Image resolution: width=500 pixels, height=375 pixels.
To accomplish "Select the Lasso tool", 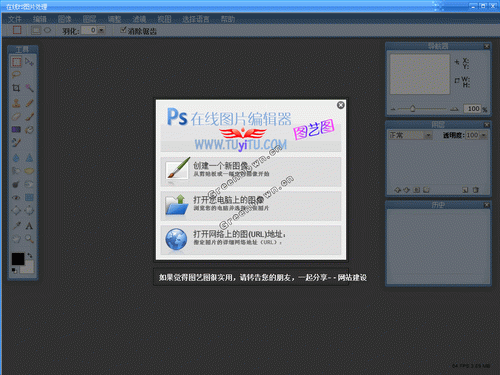I will (x=16, y=74).
